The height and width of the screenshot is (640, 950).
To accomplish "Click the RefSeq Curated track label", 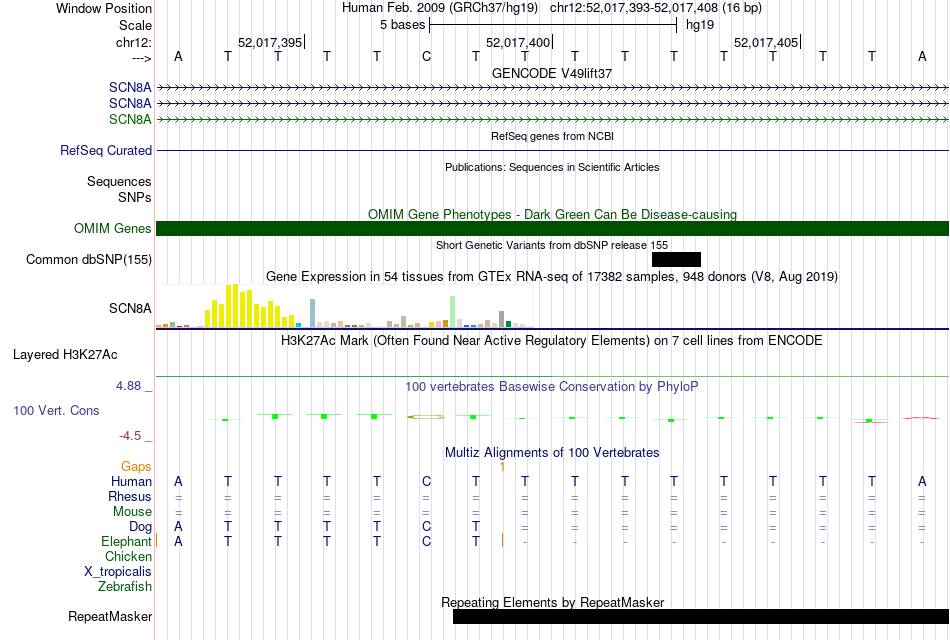I will (106, 150).
